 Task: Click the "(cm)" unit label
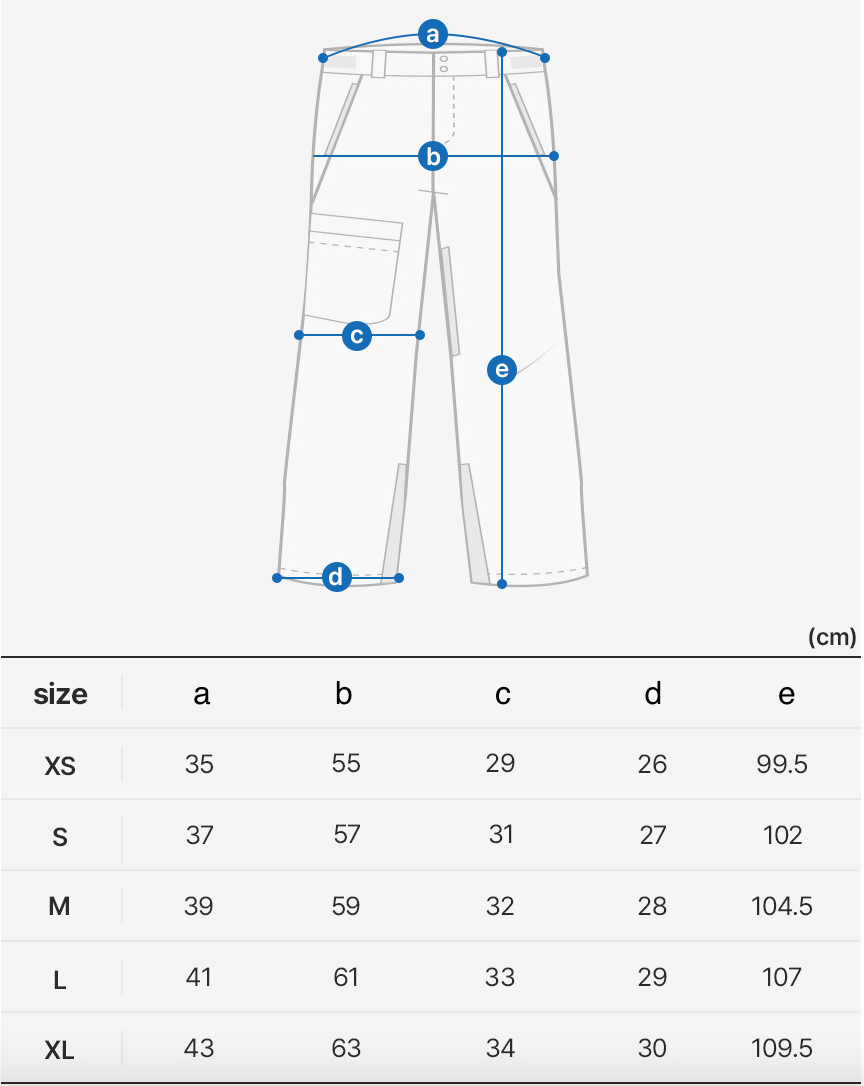(x=832, y=638)
